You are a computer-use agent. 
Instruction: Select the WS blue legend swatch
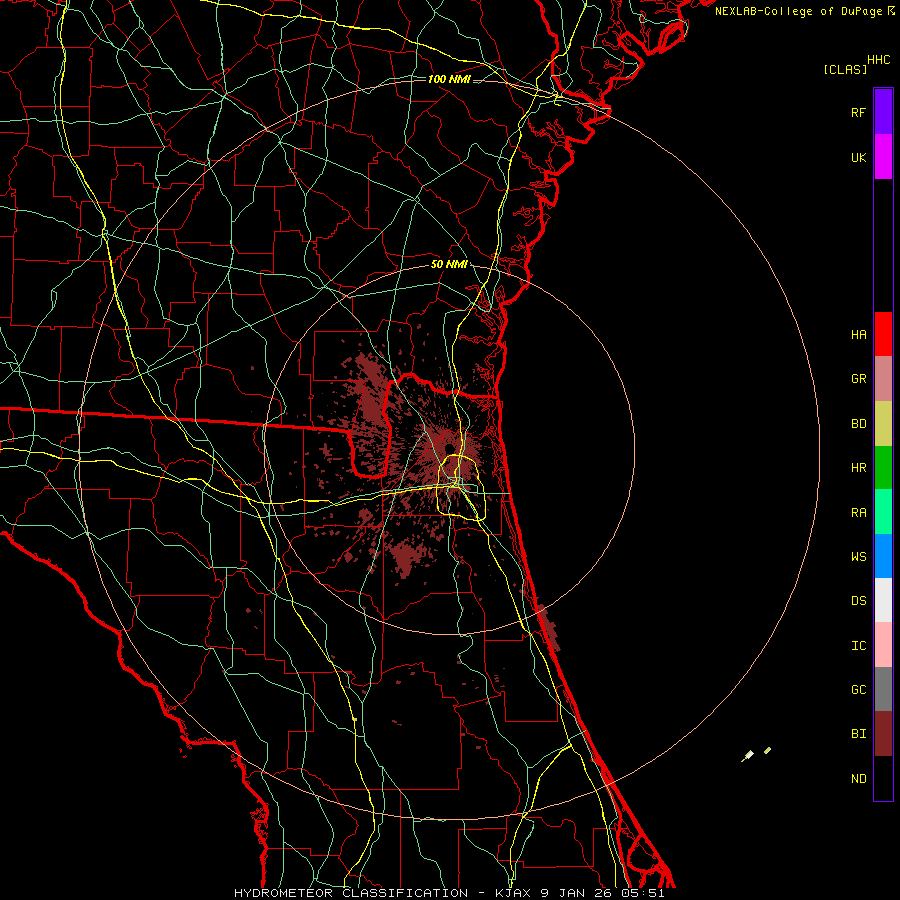pos(883,556)
